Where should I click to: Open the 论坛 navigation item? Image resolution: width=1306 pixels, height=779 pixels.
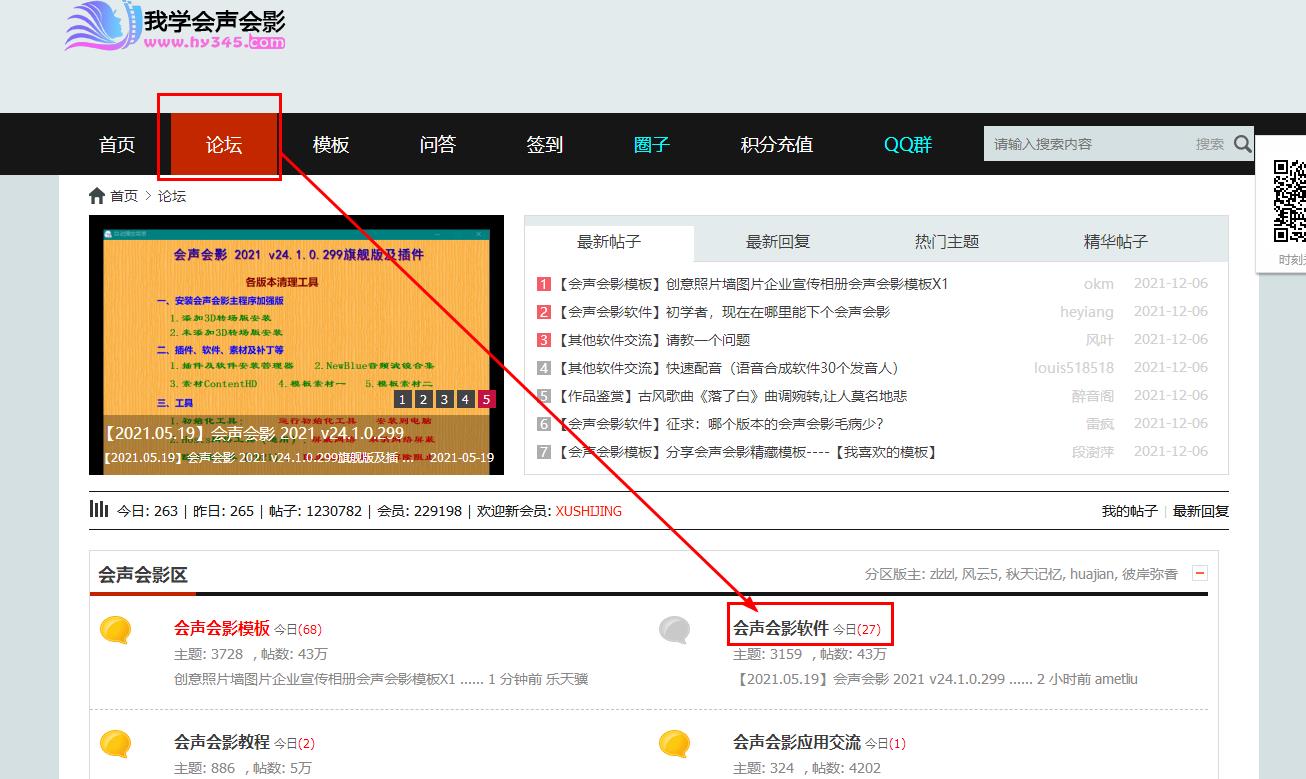pos(224,144)
